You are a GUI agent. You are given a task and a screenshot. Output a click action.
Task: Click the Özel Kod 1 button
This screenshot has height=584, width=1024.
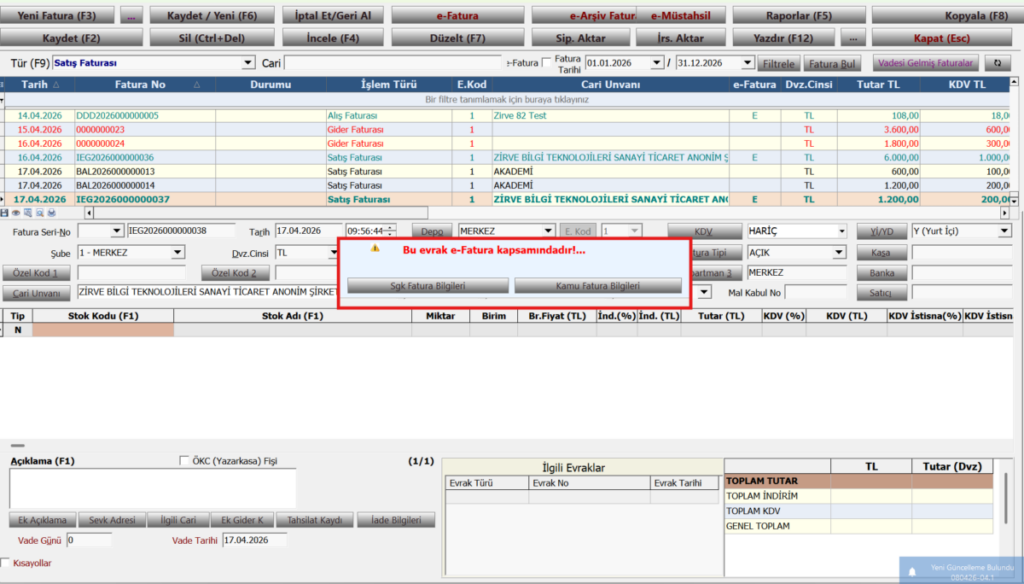pyautogui.click(x=37, y=272)
